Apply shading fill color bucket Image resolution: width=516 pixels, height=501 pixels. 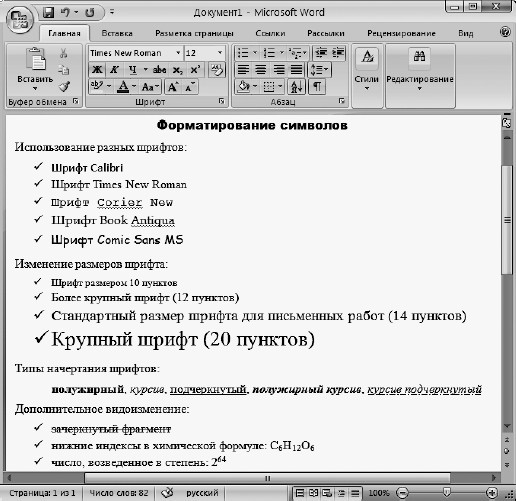(x=244, y=87)
